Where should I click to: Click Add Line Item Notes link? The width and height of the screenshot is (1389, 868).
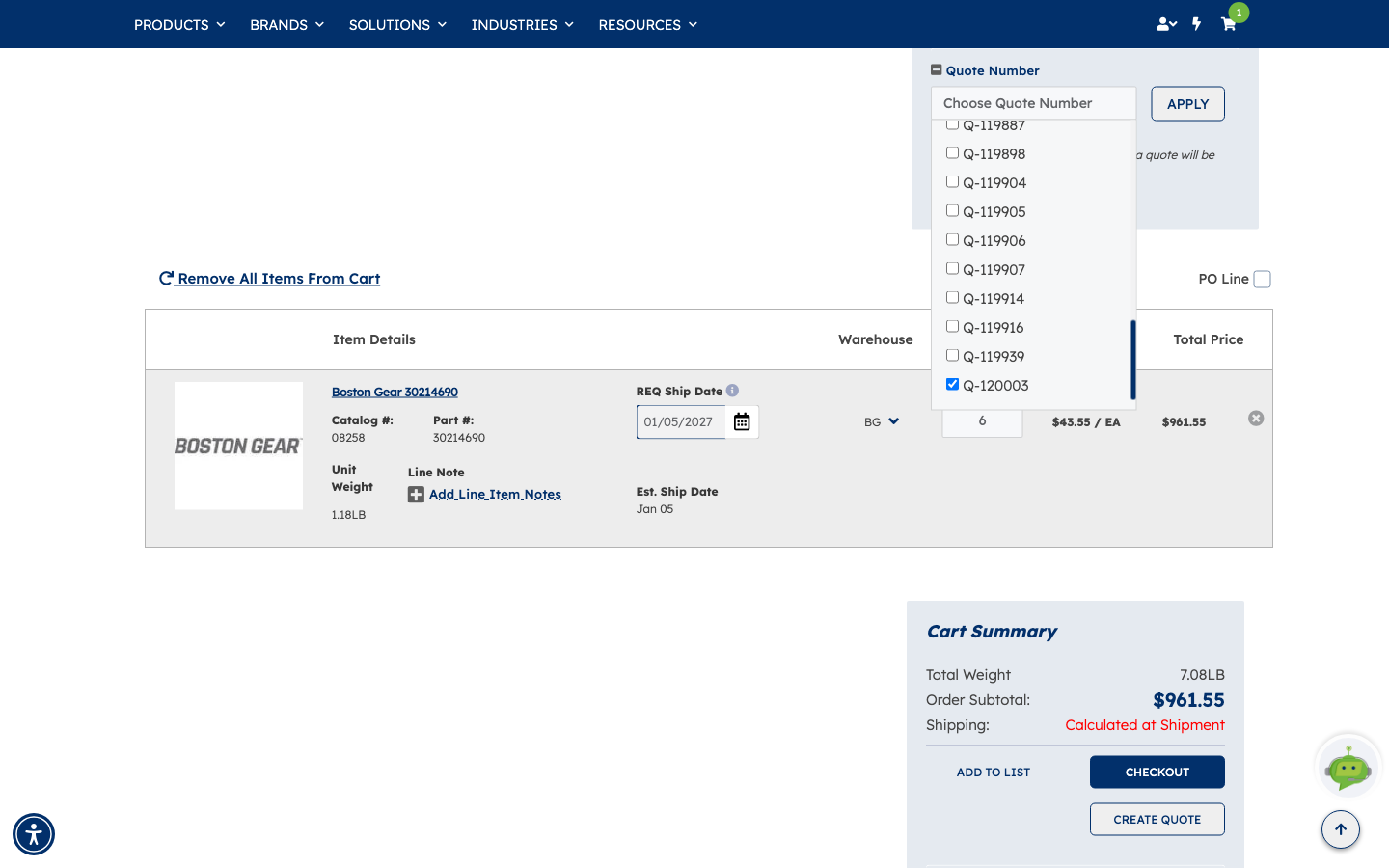[x=495, y=494]
